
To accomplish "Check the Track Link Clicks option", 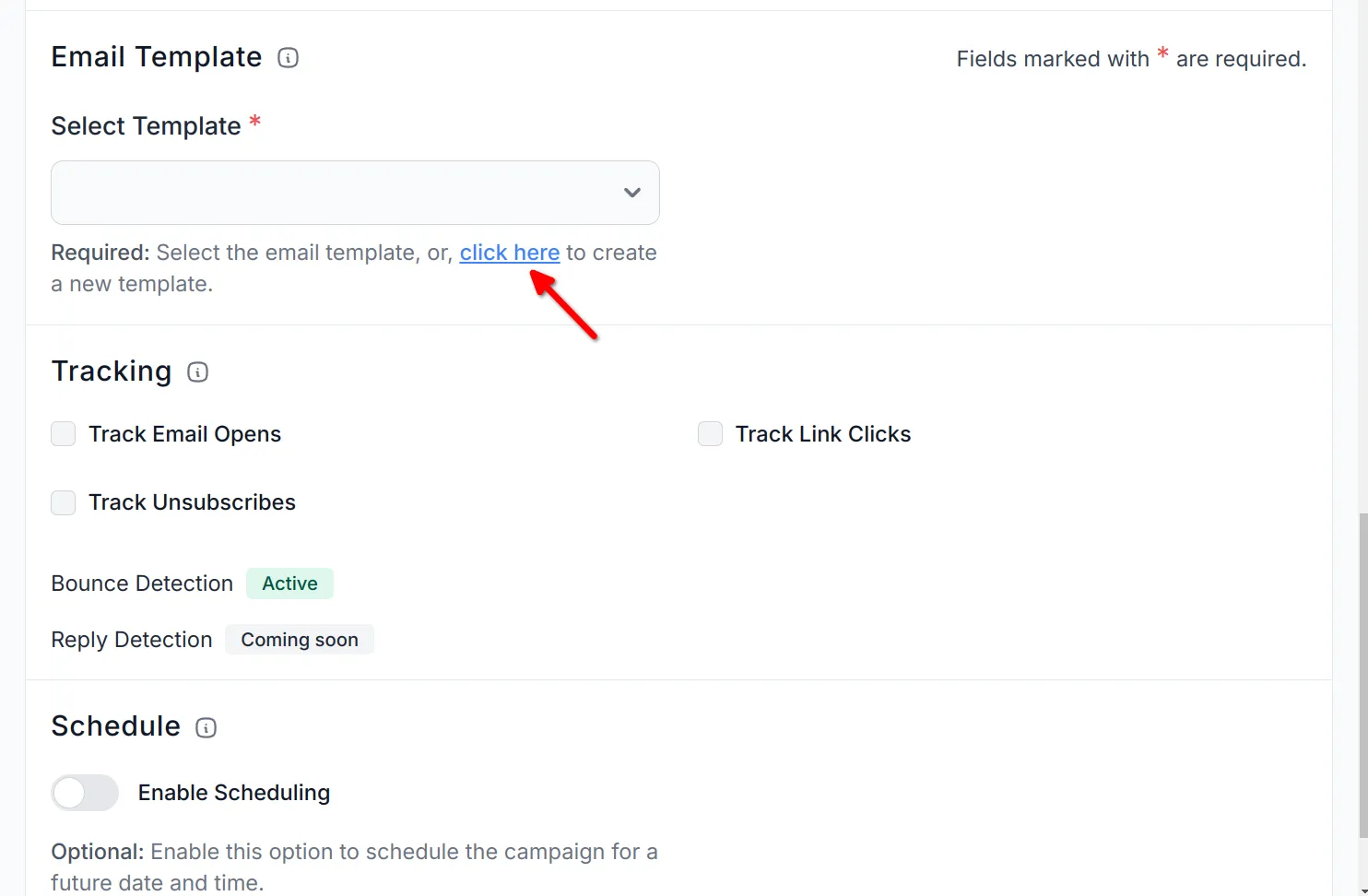I will [x=710, y=433].
